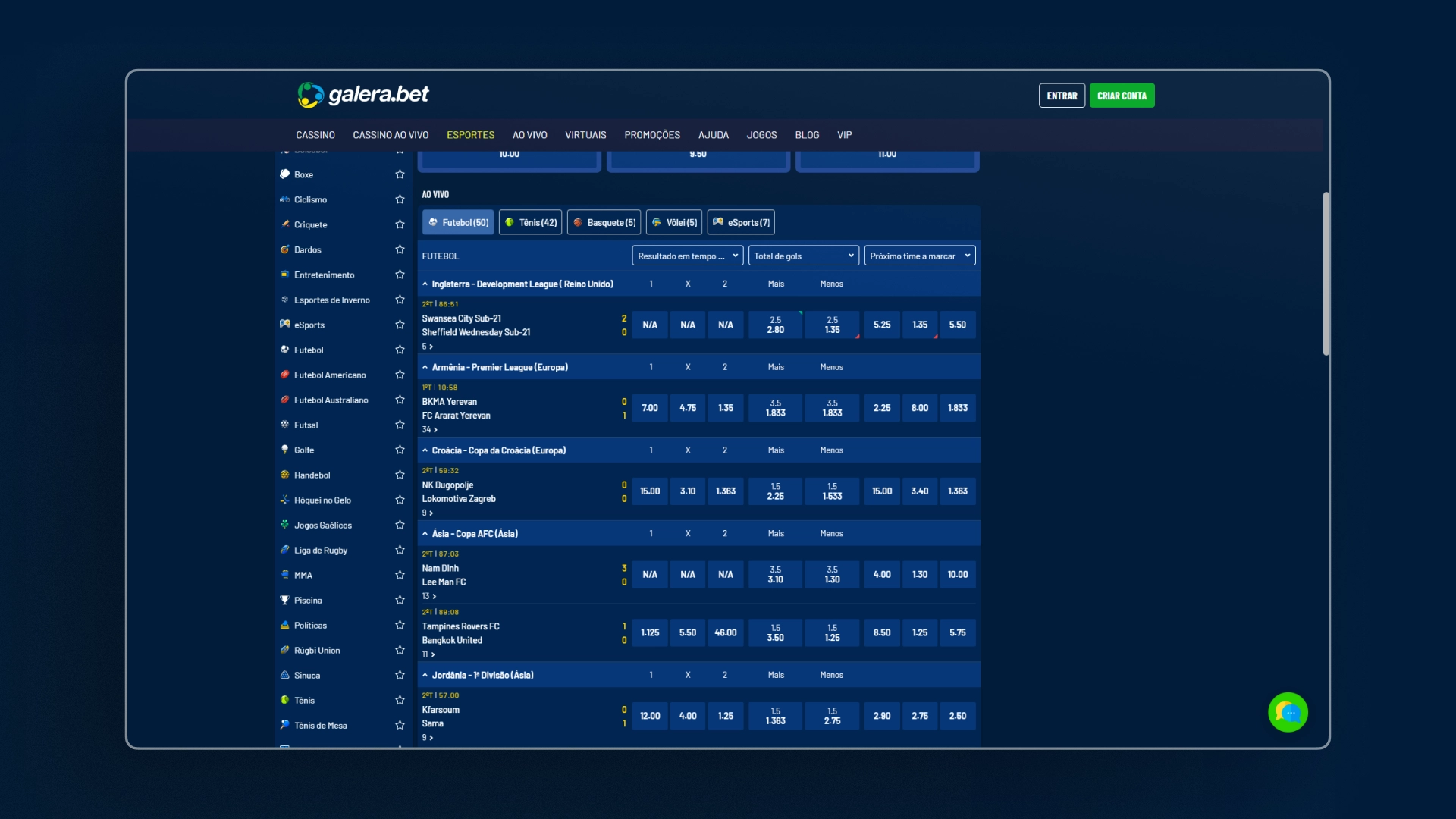Expand the Total de gols dropdown filter

(803, 255)
